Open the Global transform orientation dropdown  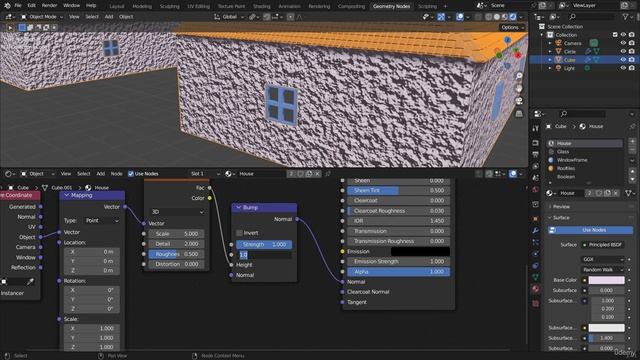click(x=229, y=17)
